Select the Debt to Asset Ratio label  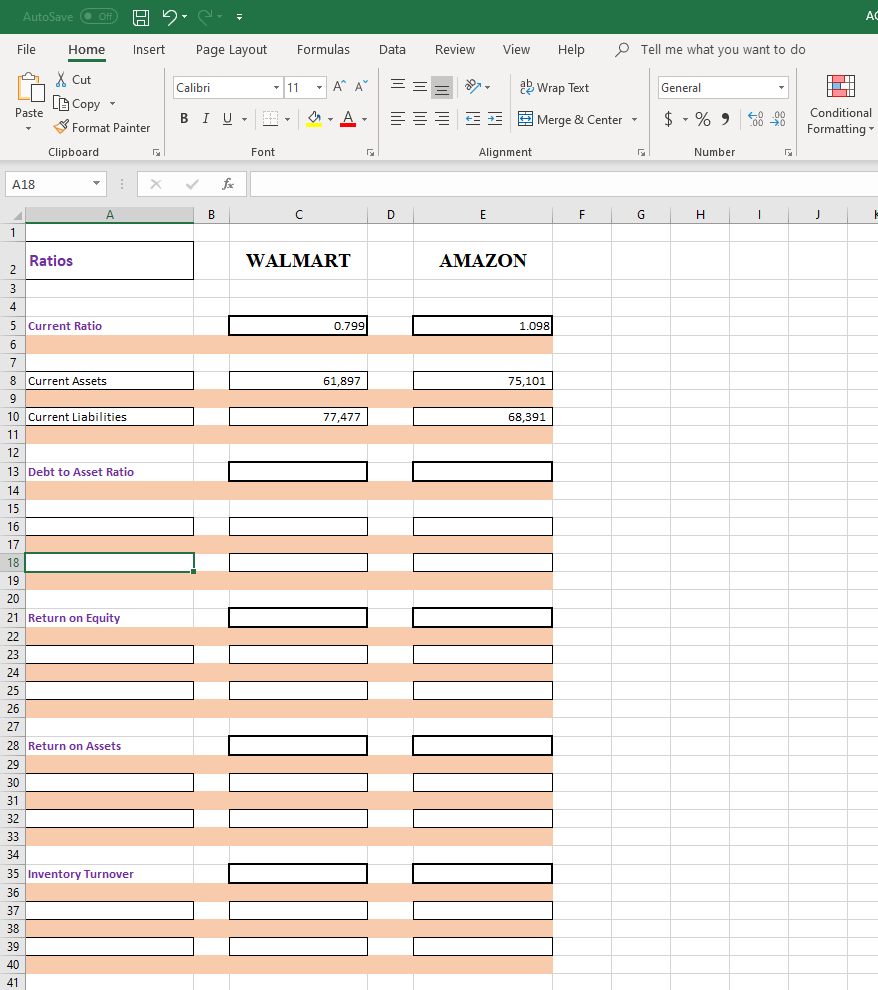point(81,472)
